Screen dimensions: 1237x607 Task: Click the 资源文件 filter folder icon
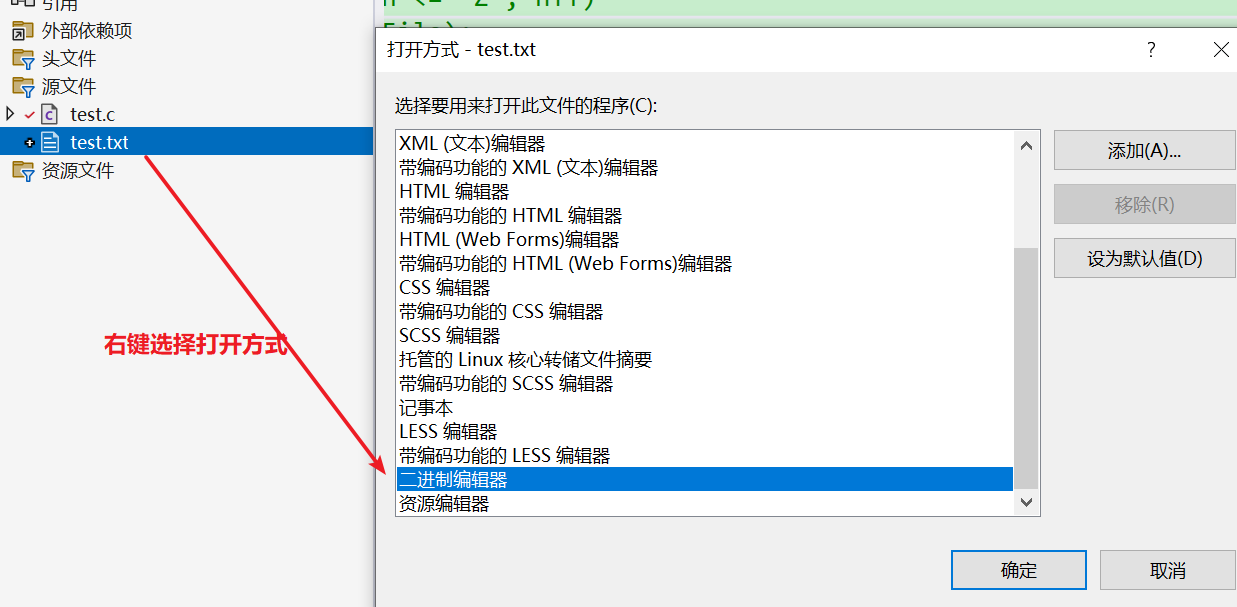(22, 171)
